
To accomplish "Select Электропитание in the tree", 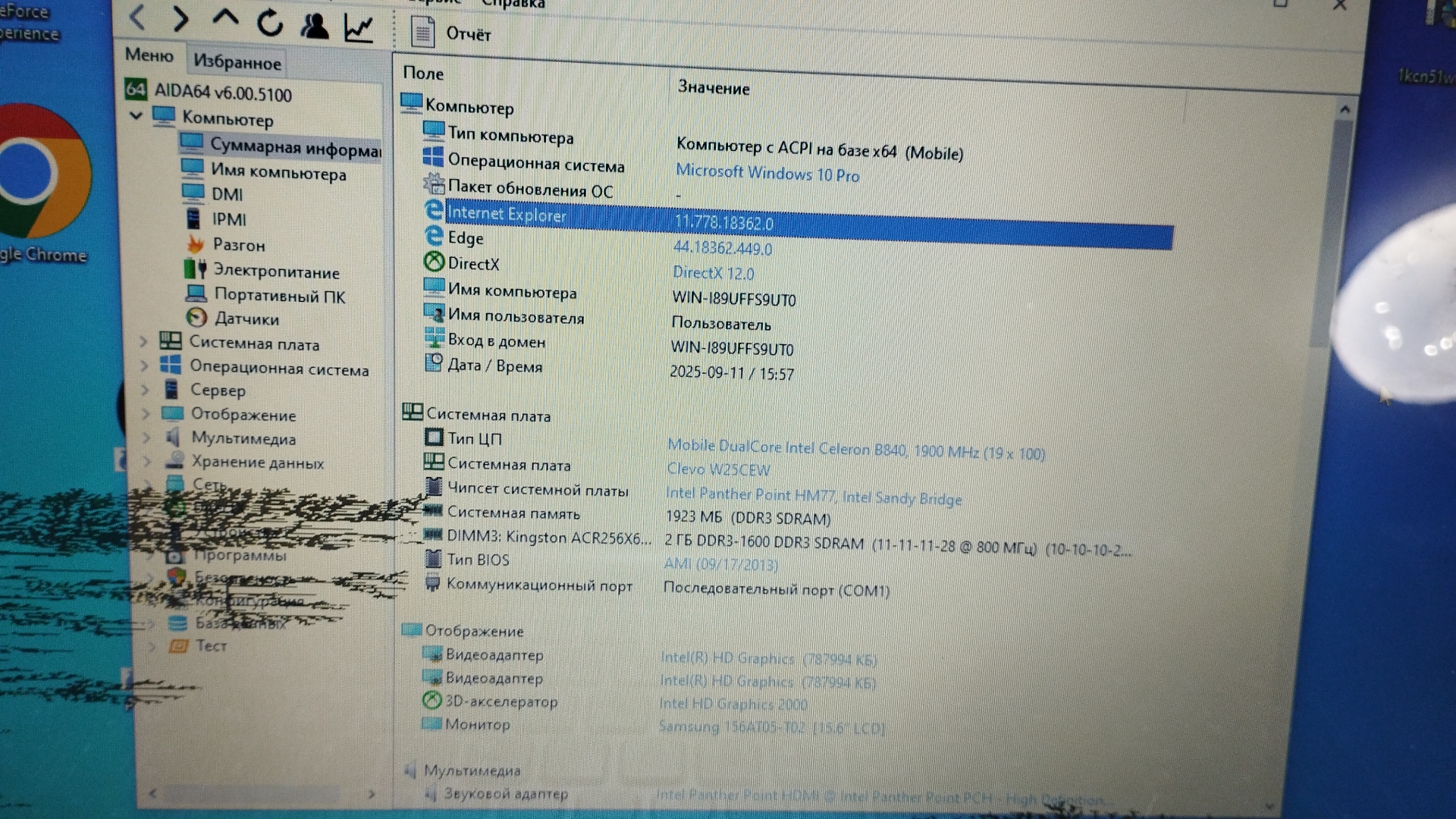I will point(275,271).
